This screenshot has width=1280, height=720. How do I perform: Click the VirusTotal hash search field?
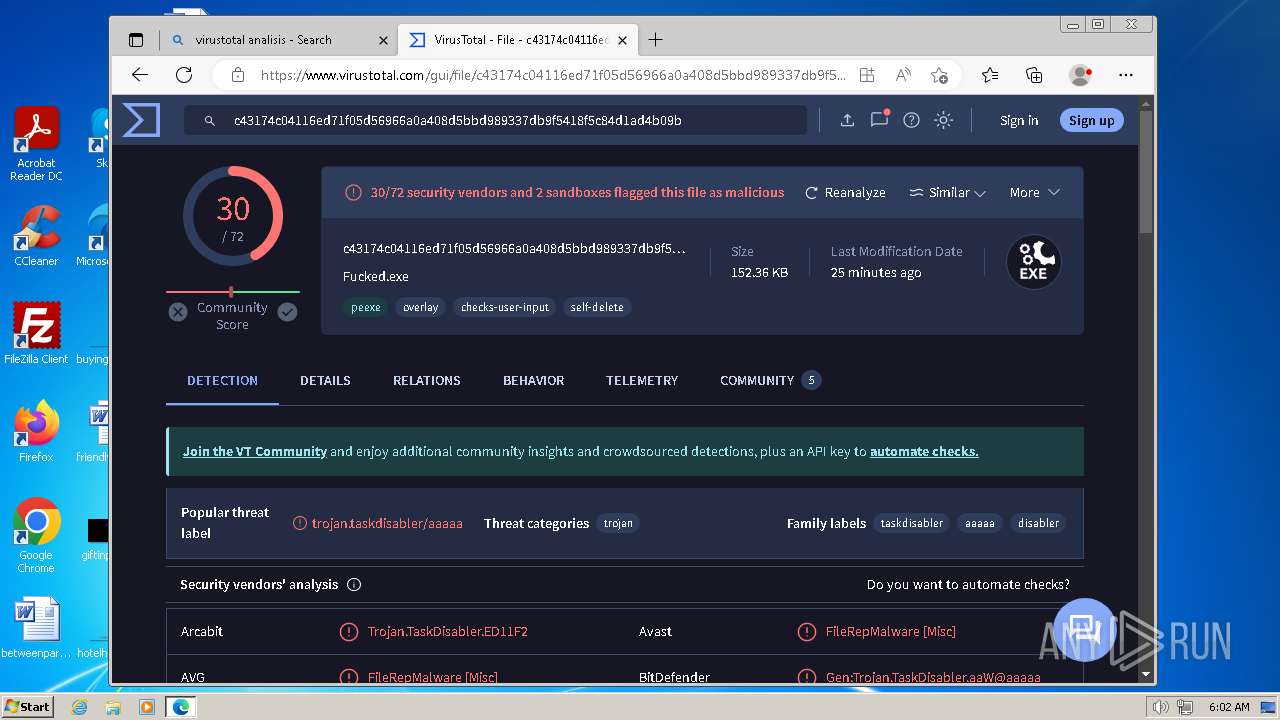[x=495, y=120]
